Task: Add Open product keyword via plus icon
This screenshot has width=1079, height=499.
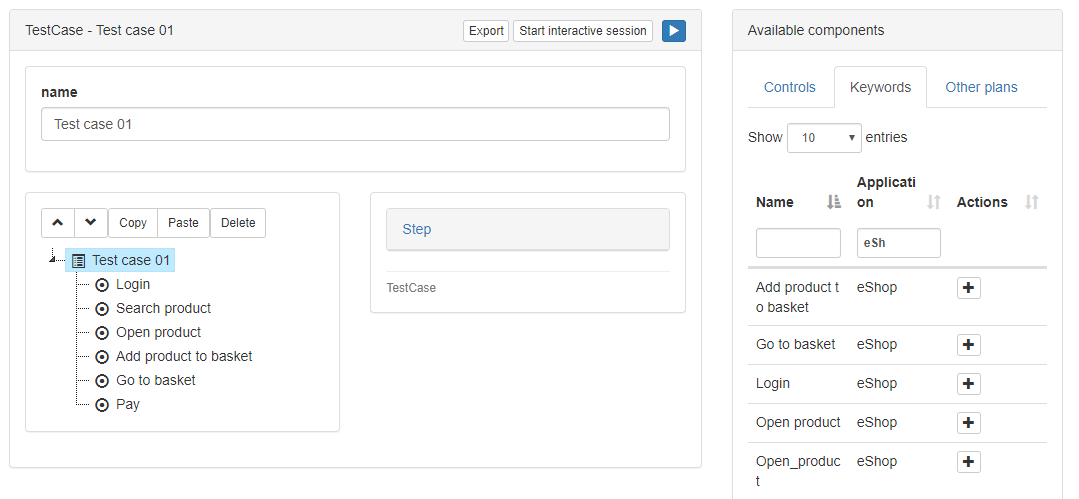Action: [969, 423]
